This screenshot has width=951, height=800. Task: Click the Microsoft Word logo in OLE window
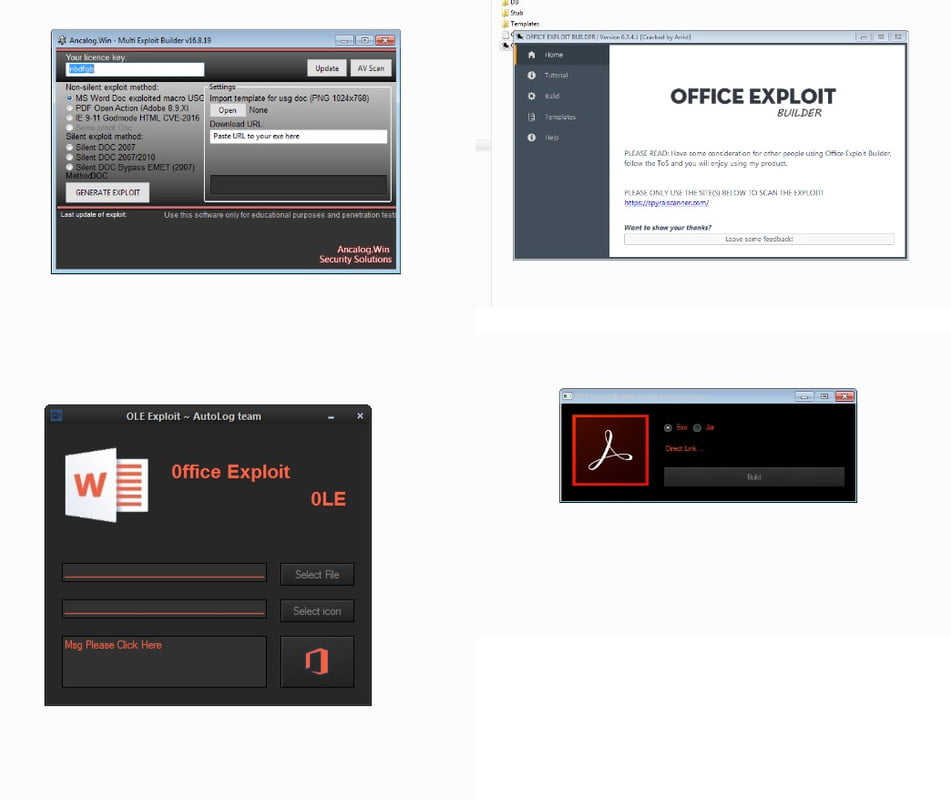107,484
